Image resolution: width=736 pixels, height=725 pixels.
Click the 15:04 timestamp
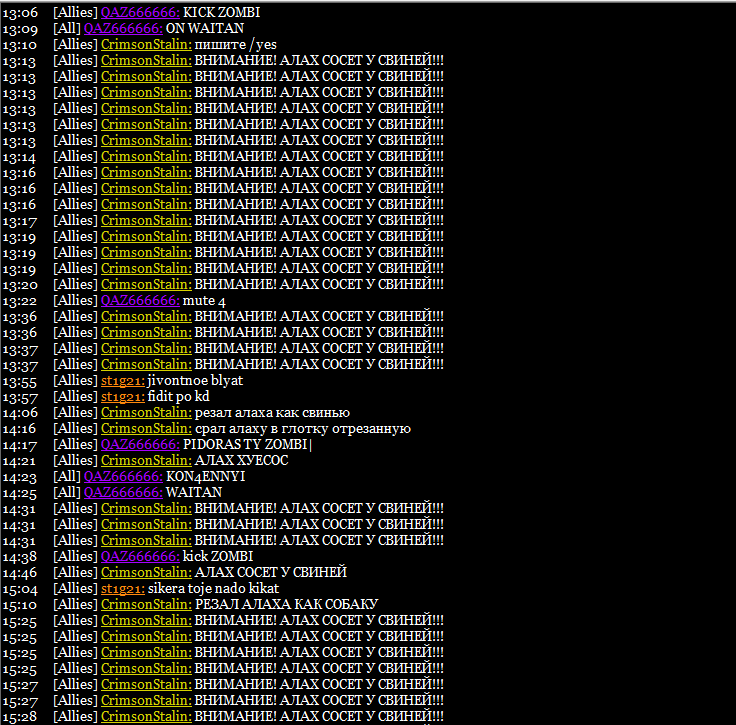coord(20,589)
